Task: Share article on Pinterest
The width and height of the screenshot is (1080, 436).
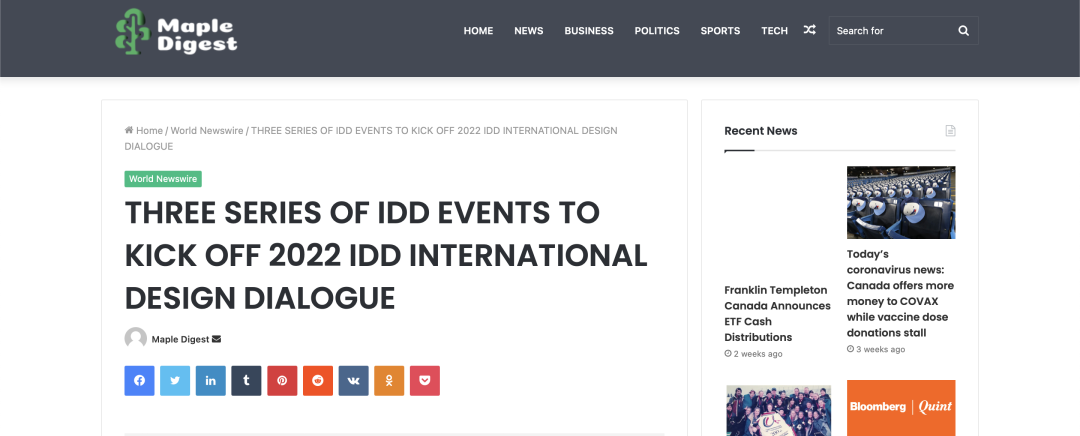Action: [x=282, y=381]
